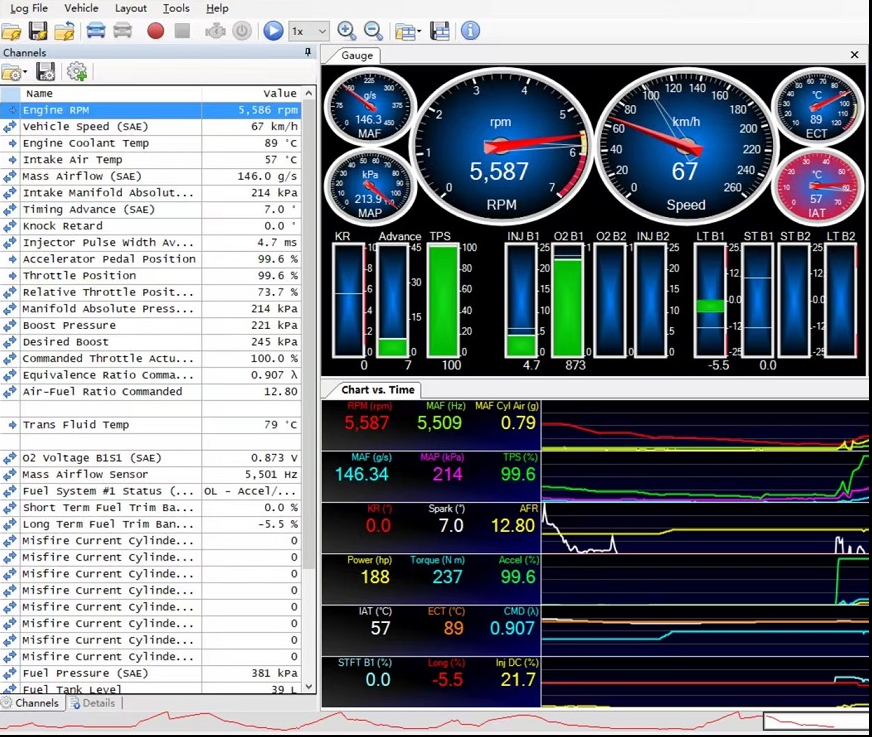The width and height of the screenshot is (872, 737).
Task: Select Air-Fuel Ratio Commanded row
Action: 151,392
